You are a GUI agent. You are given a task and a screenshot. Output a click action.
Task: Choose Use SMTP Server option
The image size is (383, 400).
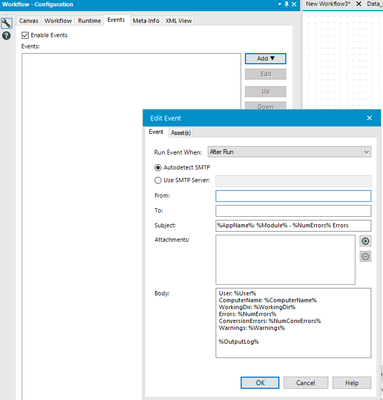158,180
